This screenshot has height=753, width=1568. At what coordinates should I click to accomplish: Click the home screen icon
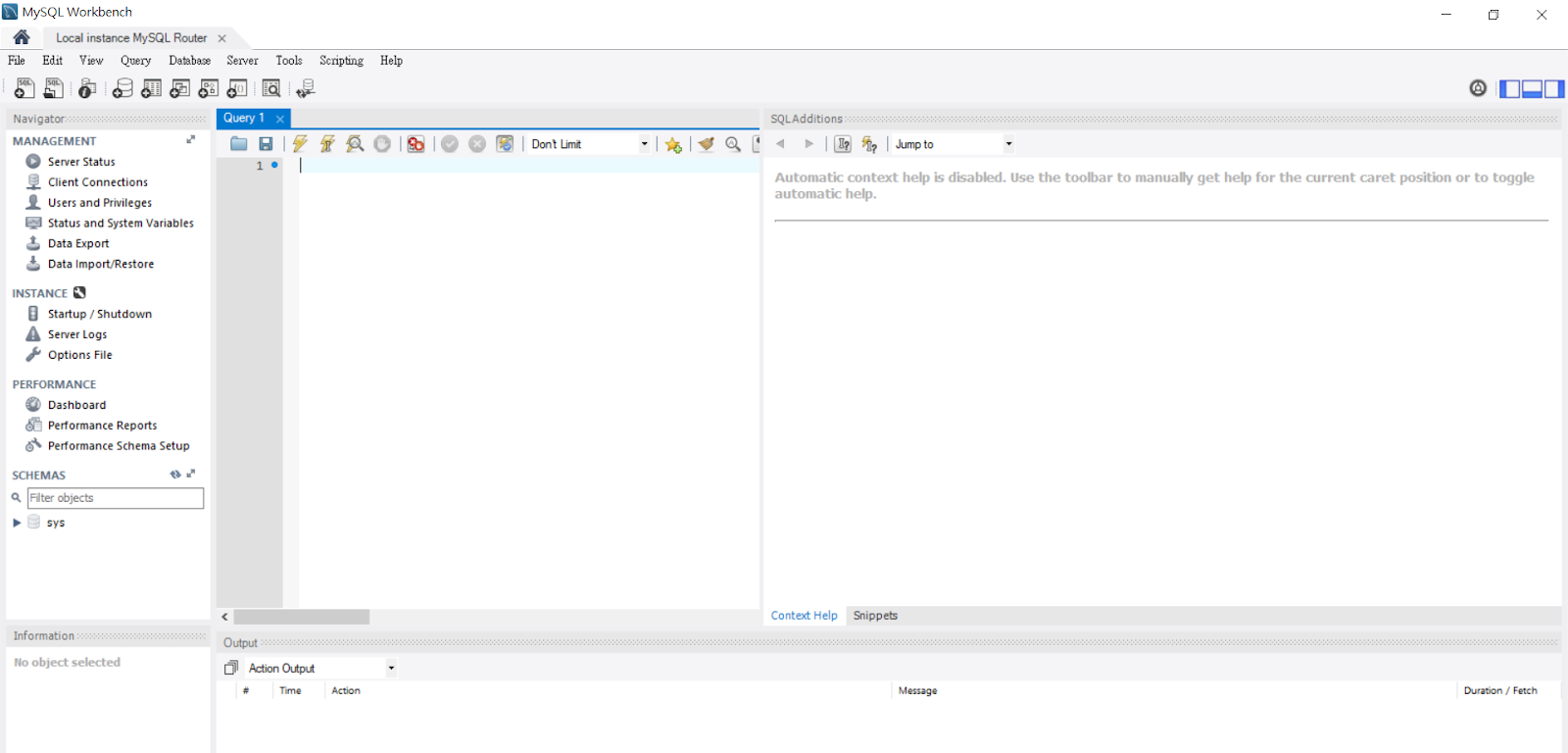pyautogui.click(x=22, y=37)
